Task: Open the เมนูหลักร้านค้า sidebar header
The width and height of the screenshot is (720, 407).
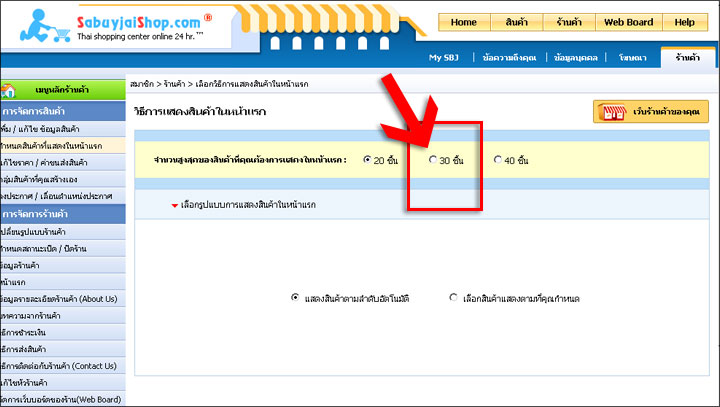Action: coord(62,90)
